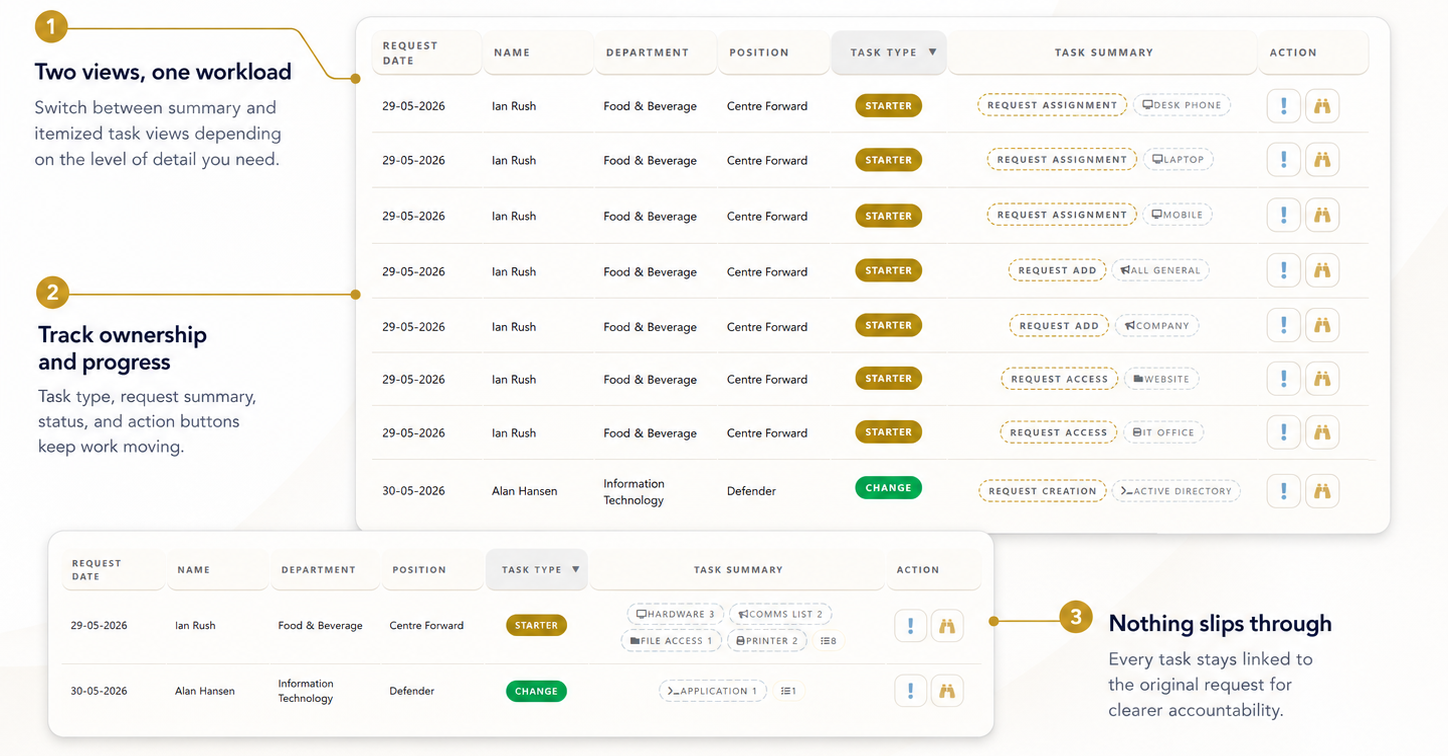This screenshot has width=1448, height=756.
Task: Click the alert icon in the Hardware 3 row
Action: pos(910,626)
